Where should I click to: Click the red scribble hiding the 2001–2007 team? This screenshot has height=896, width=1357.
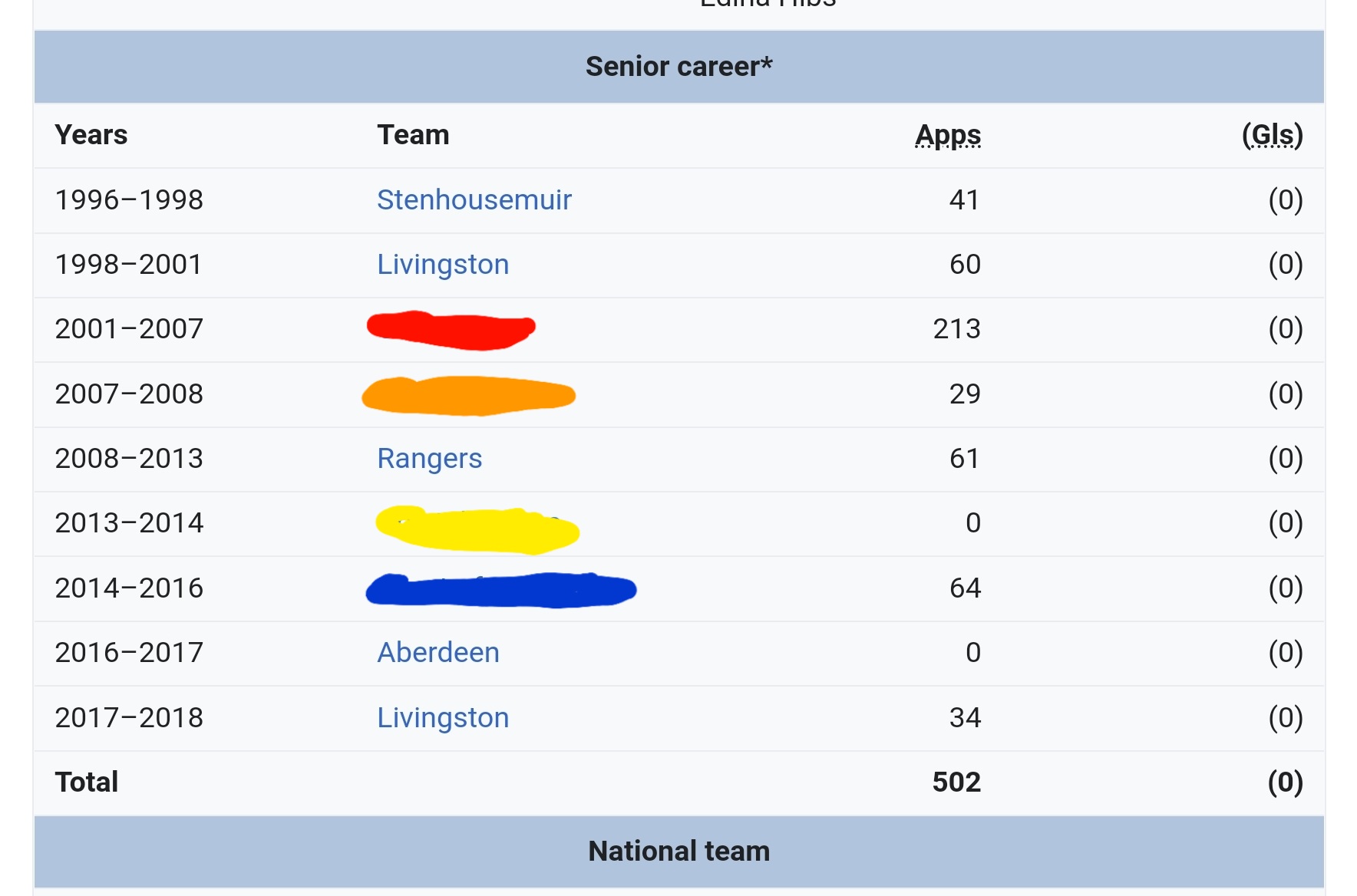(x=451, y=330)
